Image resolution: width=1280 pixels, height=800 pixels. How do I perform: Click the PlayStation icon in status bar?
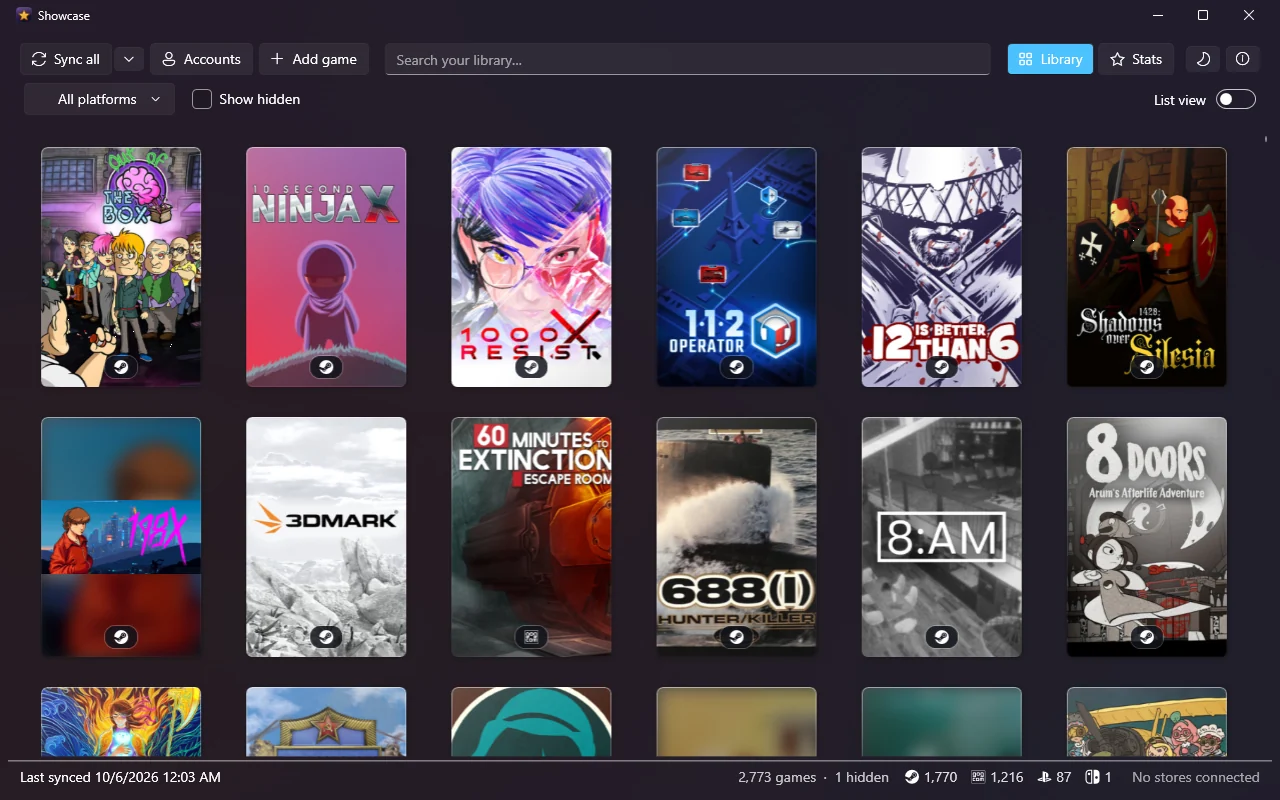pyautogui.click(x=1044, y=777)
